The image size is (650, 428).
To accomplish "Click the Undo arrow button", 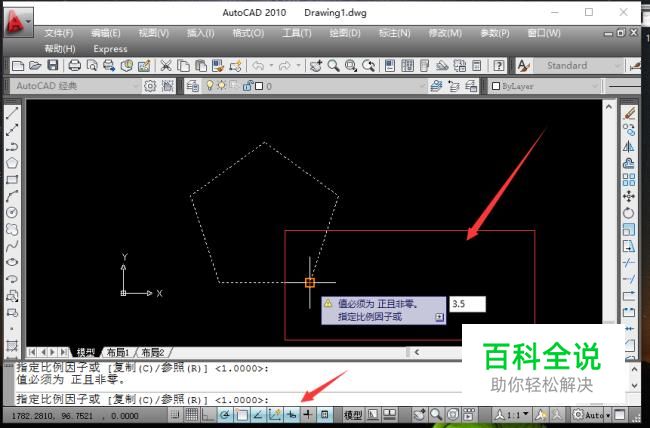I will point(258,66).
